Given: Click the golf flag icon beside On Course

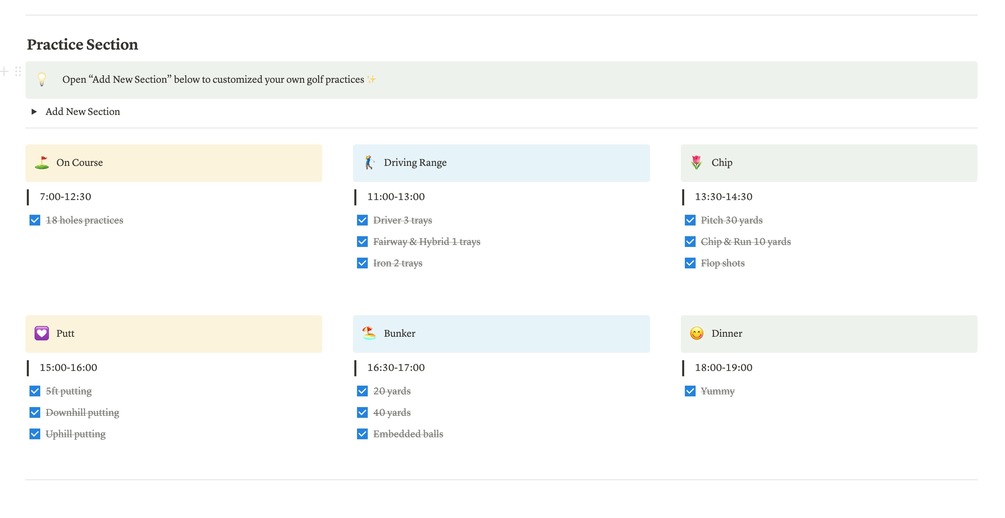Looking at the screenshot, I should pos(42,163).
